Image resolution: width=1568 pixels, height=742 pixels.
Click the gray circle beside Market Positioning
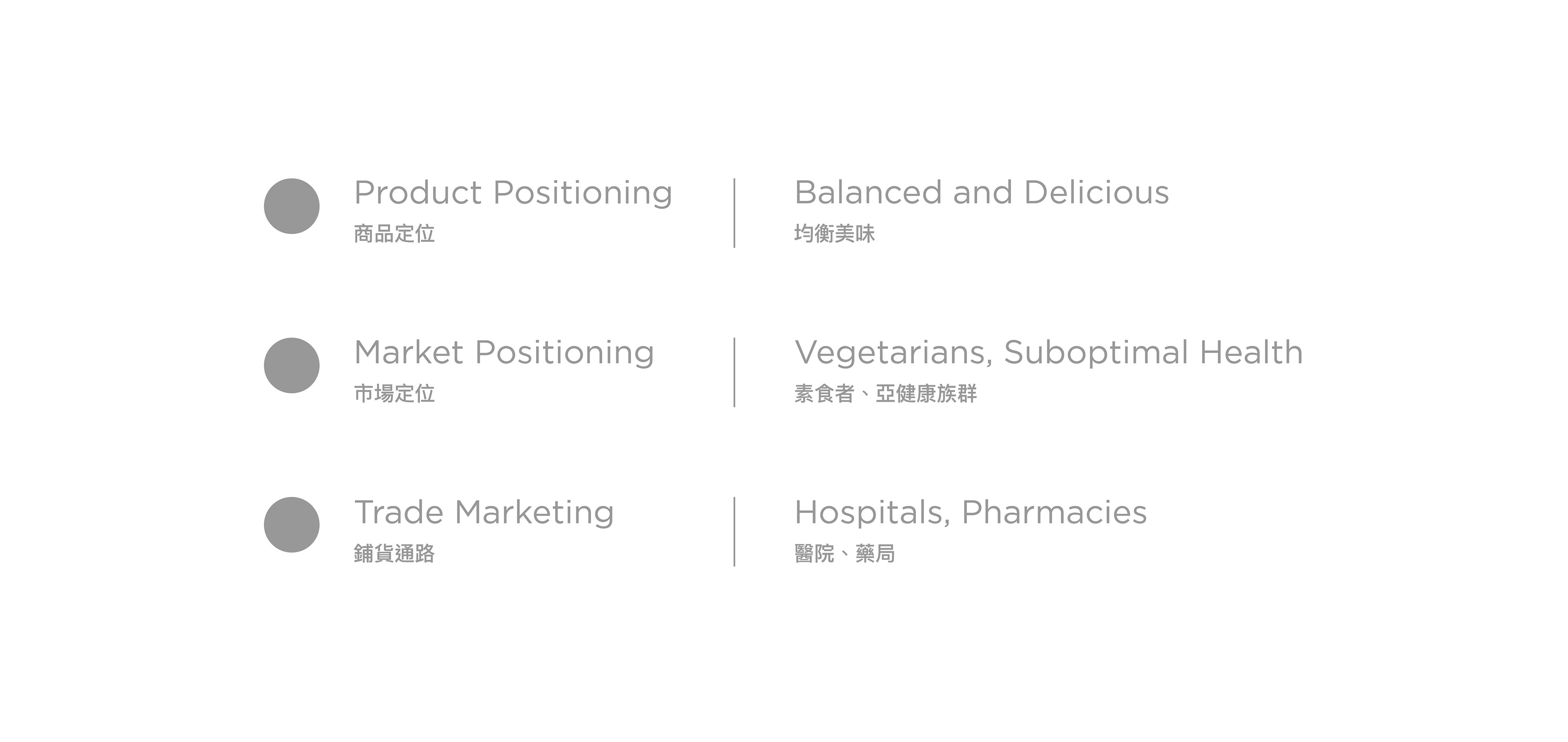click(292, 365)
